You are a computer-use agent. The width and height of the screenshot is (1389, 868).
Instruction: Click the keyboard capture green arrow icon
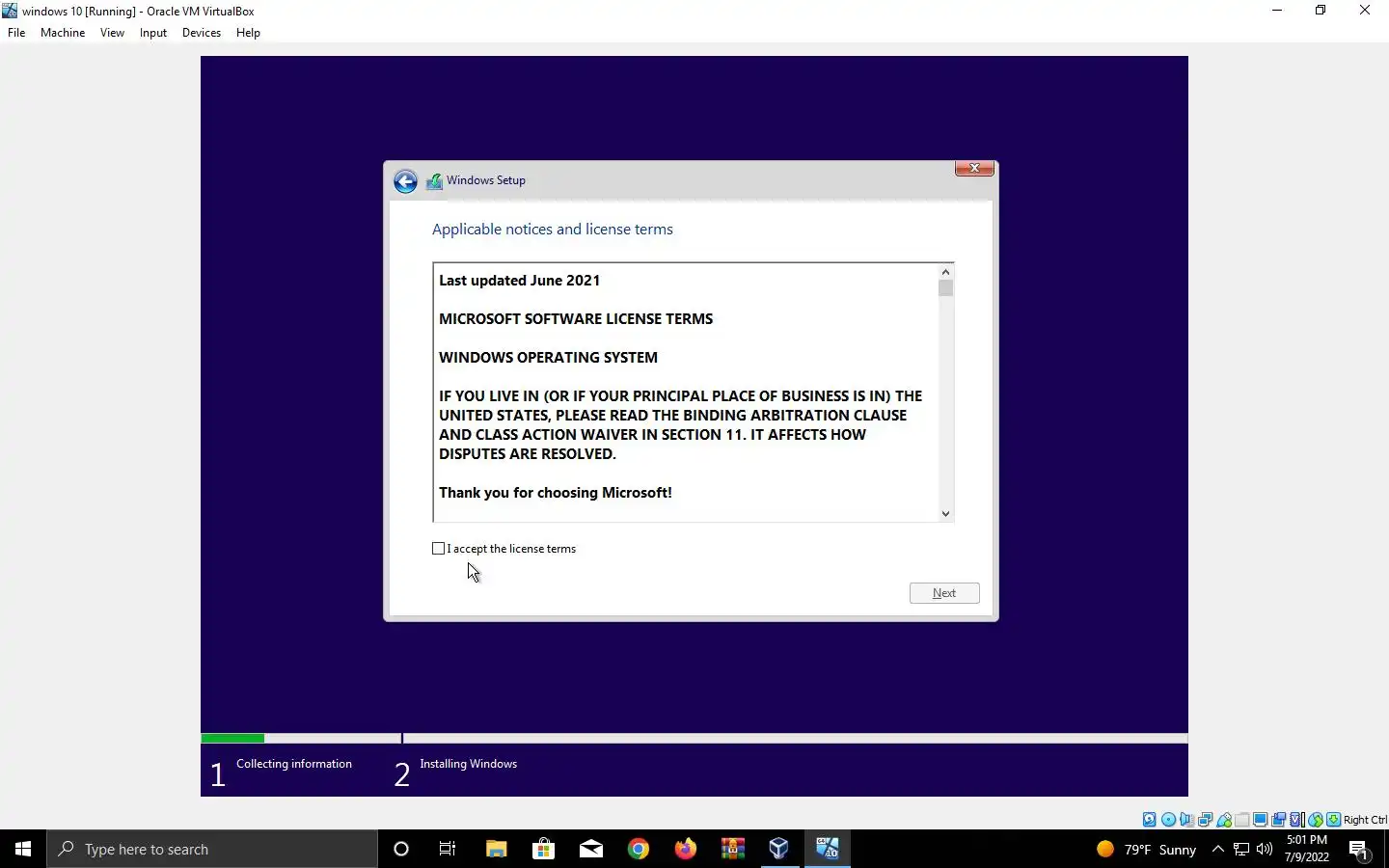[1333, 820]
